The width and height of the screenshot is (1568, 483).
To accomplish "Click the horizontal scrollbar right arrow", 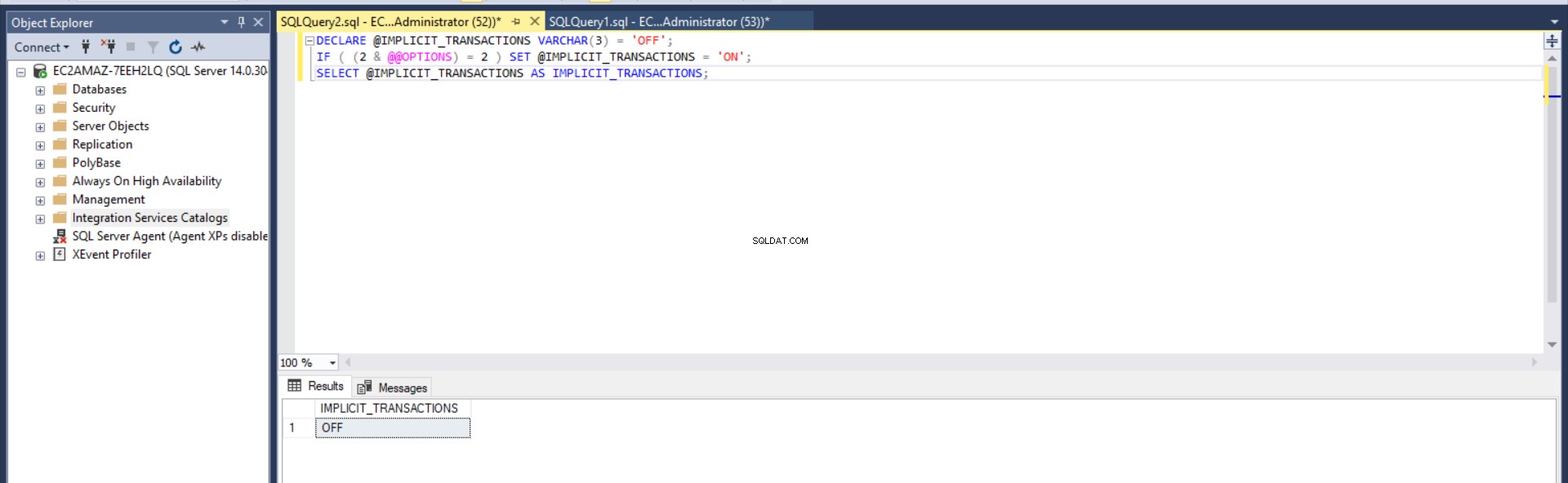I will 1534,362.
